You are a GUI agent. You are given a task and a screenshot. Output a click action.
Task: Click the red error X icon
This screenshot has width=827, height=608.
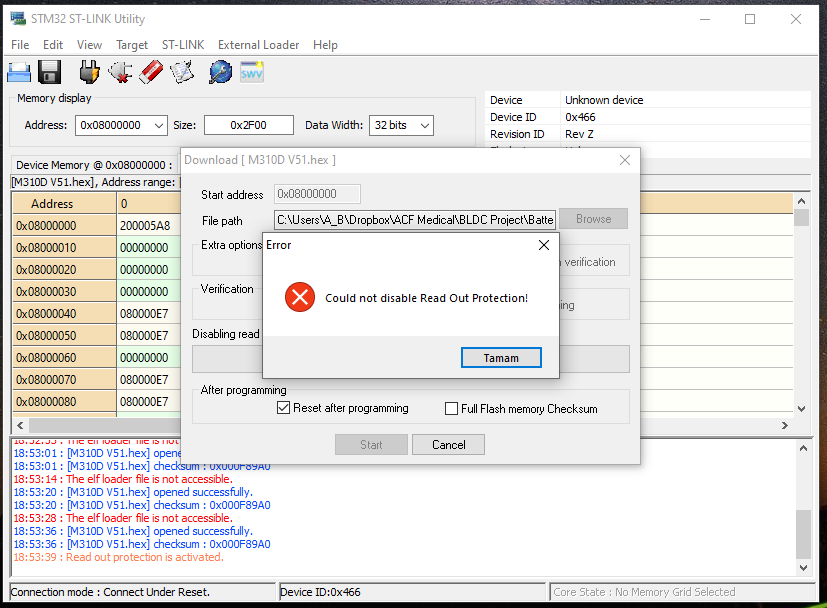pos(300,297)
